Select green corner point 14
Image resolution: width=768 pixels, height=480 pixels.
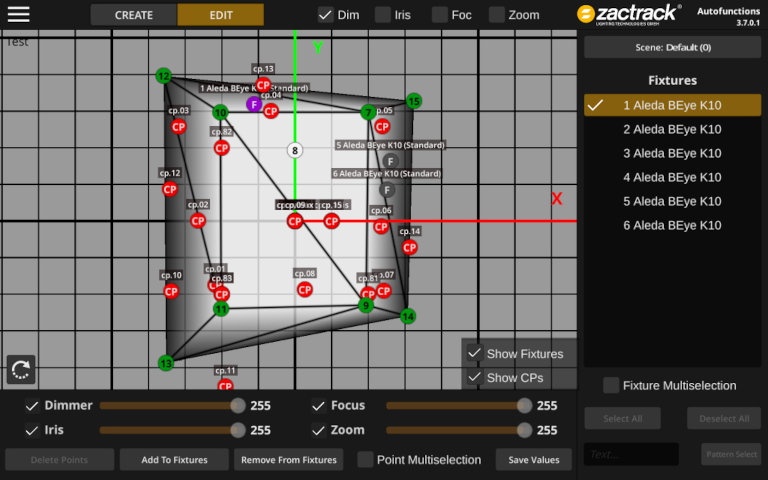pyautogui.click(x=408, y=316)
